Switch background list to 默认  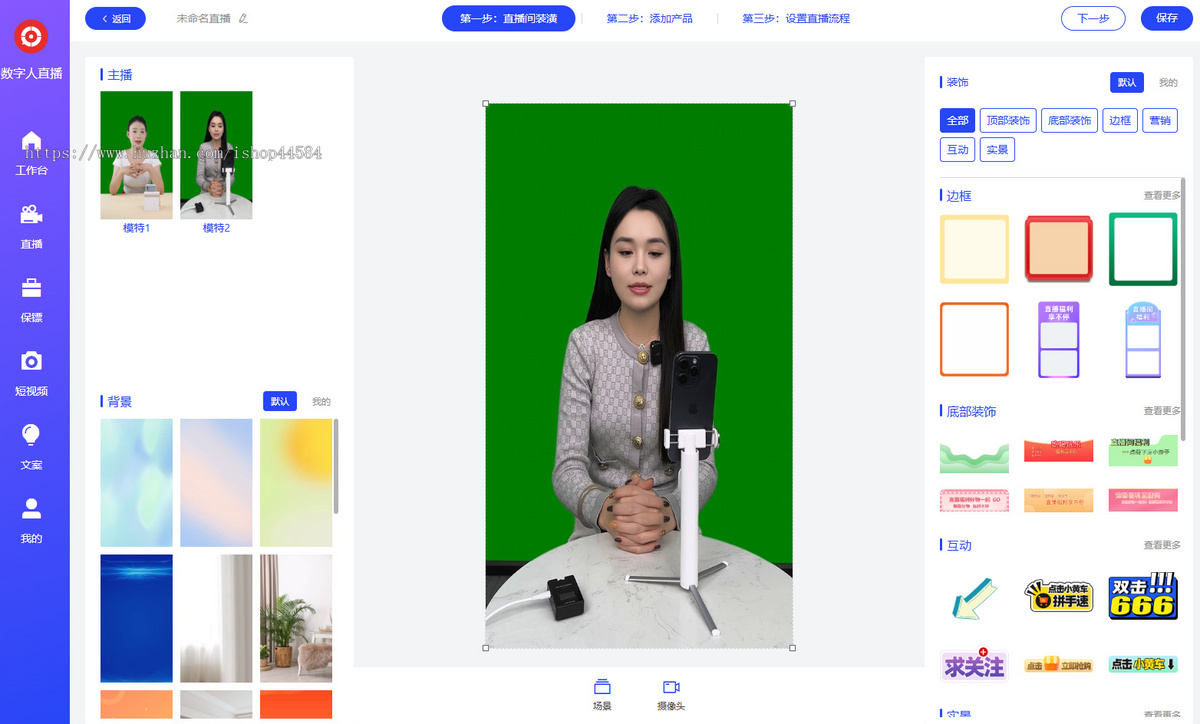click(280, 401)
